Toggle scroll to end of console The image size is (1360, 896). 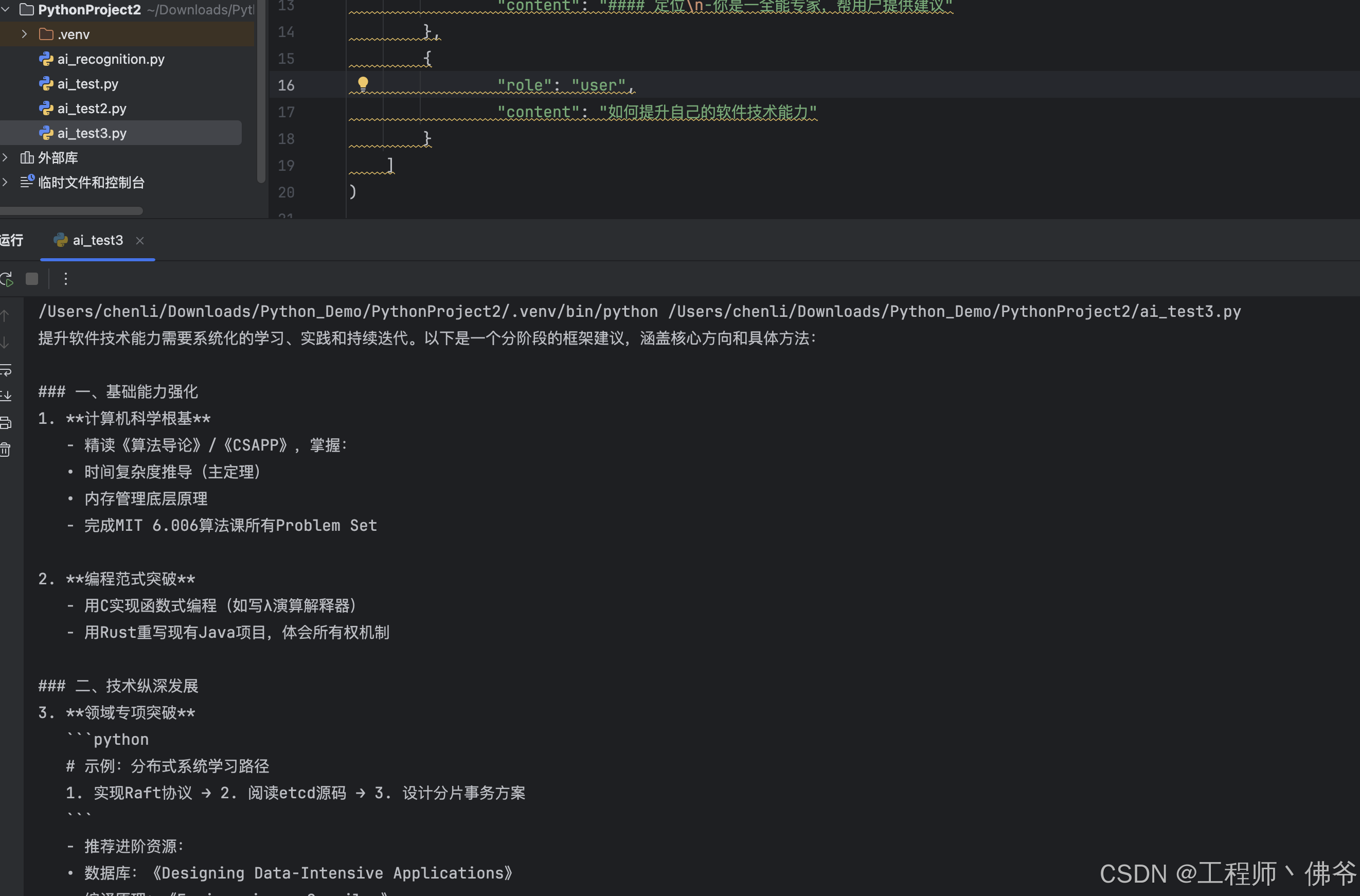click(x=6, y=396)
